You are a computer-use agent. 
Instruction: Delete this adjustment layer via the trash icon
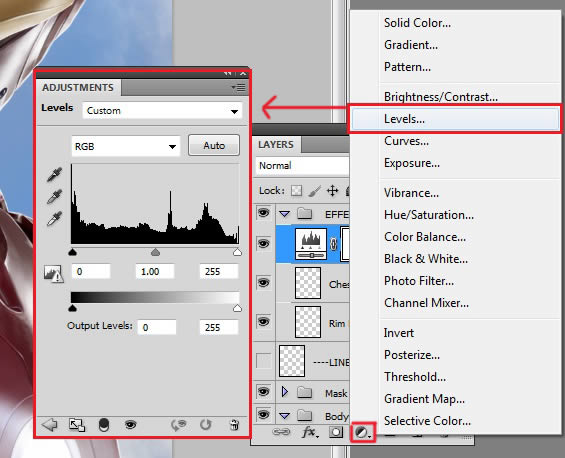coord(234,425)
